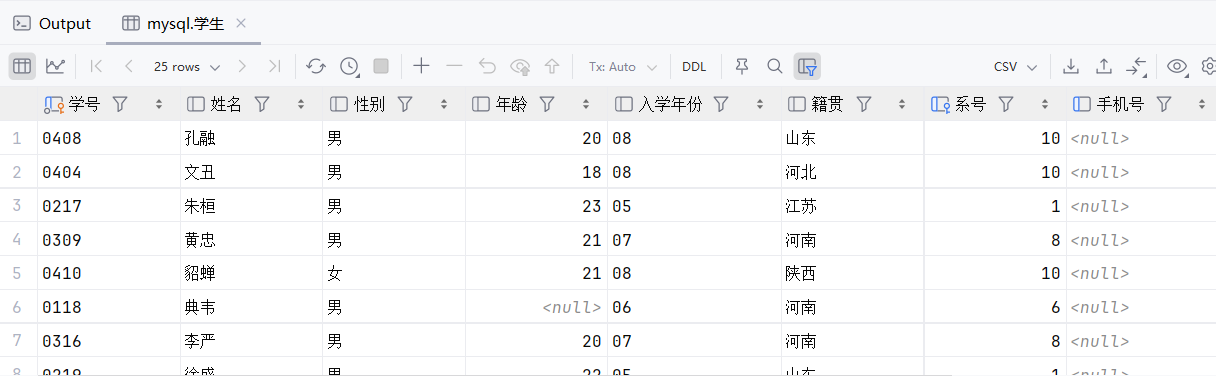Select 学号 cell 0316
This screenshot has width=1216, height=376.
click(x=109, y=341)
